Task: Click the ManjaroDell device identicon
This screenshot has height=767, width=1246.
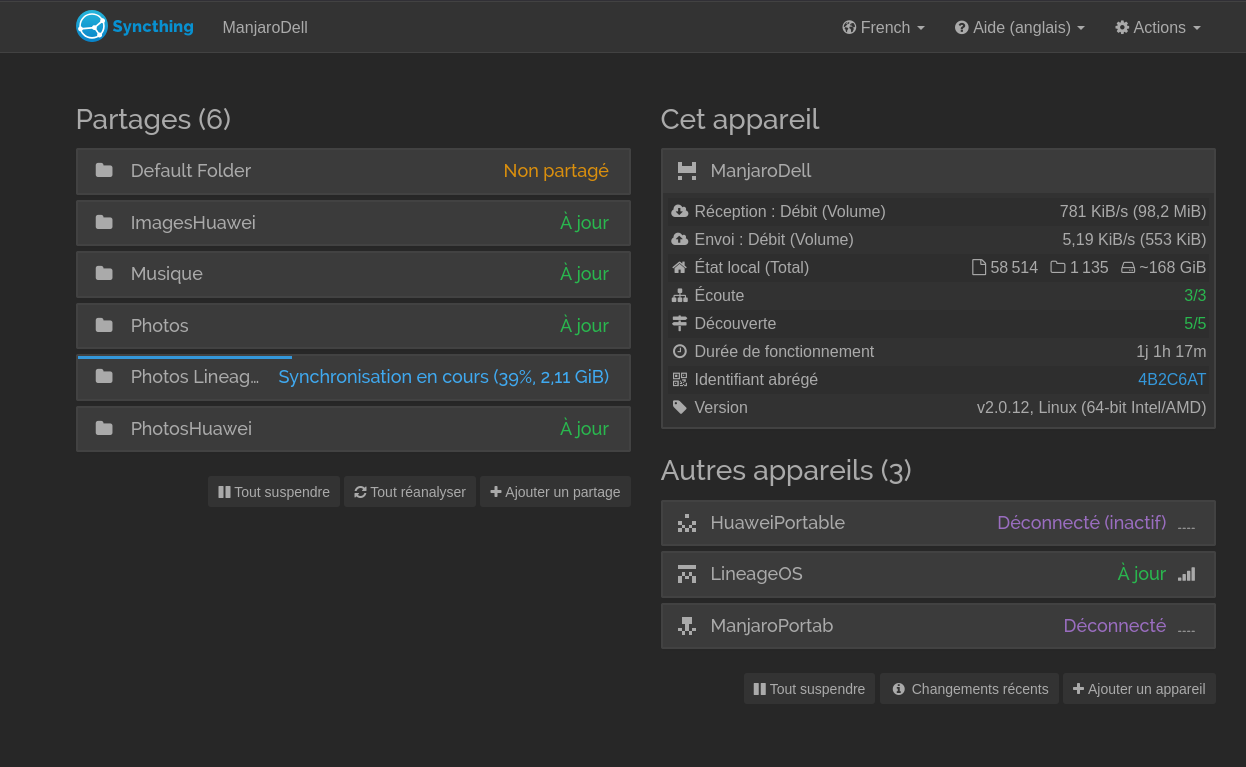Action: click(x=686, y=171)
